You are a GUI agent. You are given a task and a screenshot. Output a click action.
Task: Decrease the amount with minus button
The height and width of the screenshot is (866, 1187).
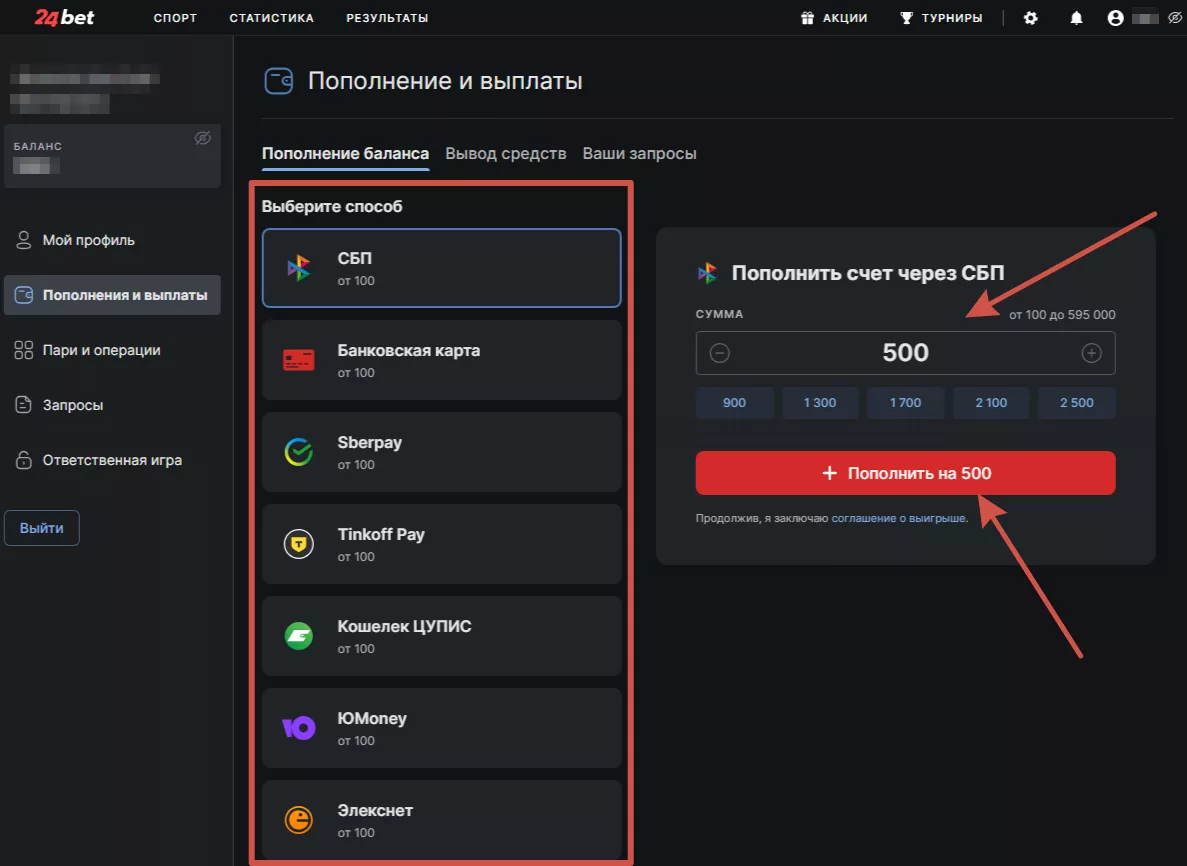[720, 353]
